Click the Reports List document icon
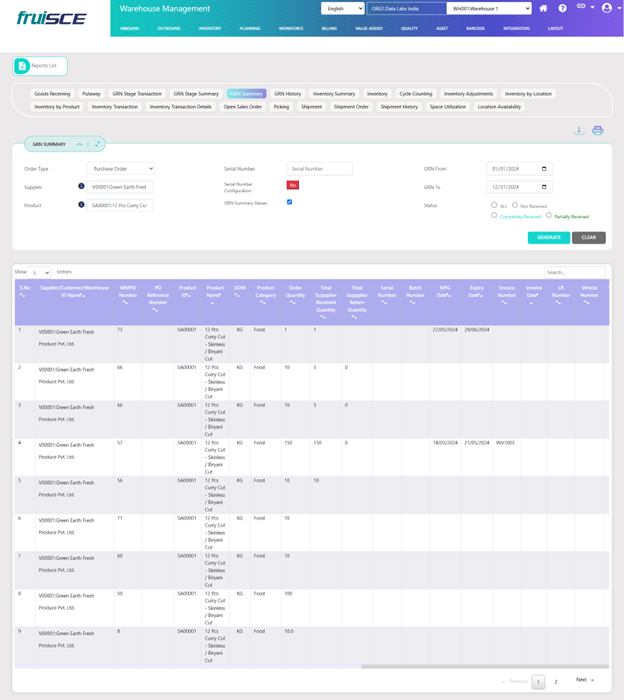624x700 pixels. pos(22,66)
